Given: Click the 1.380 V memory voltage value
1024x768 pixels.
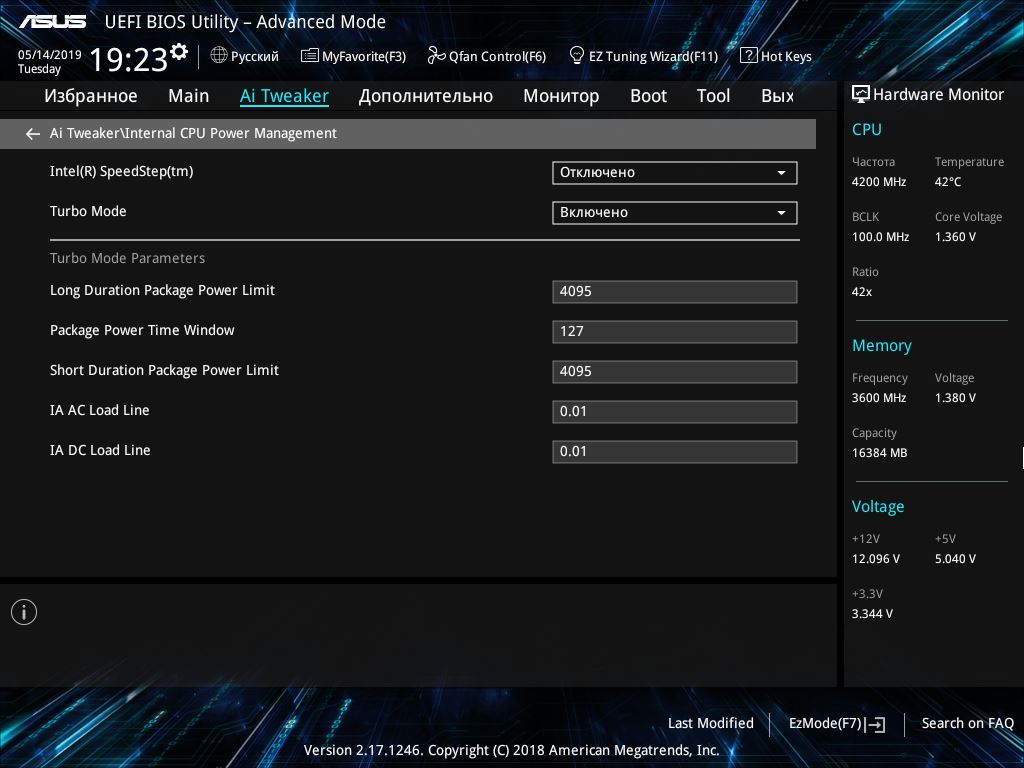Looking at the screenshot, I should click(x=955, y=398).
